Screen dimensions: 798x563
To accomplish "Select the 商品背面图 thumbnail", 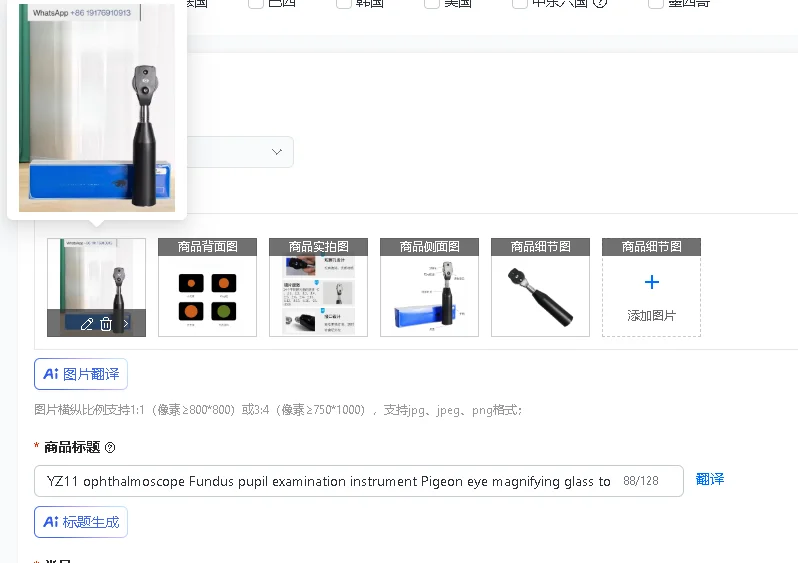I will (208, 287).
